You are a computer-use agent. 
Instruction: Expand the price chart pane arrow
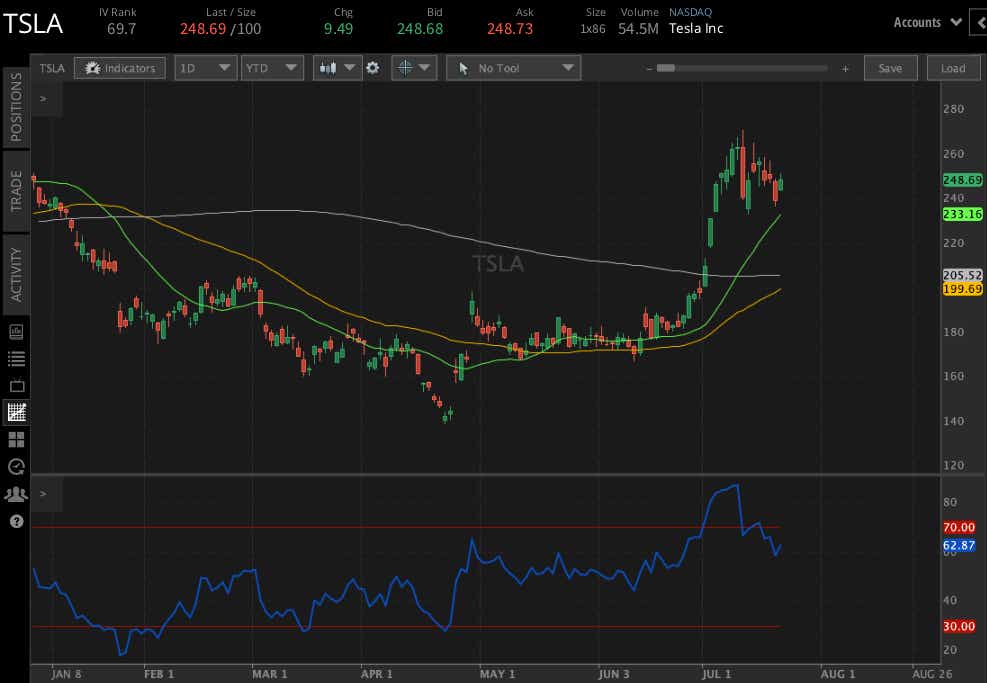click(43, 99)
